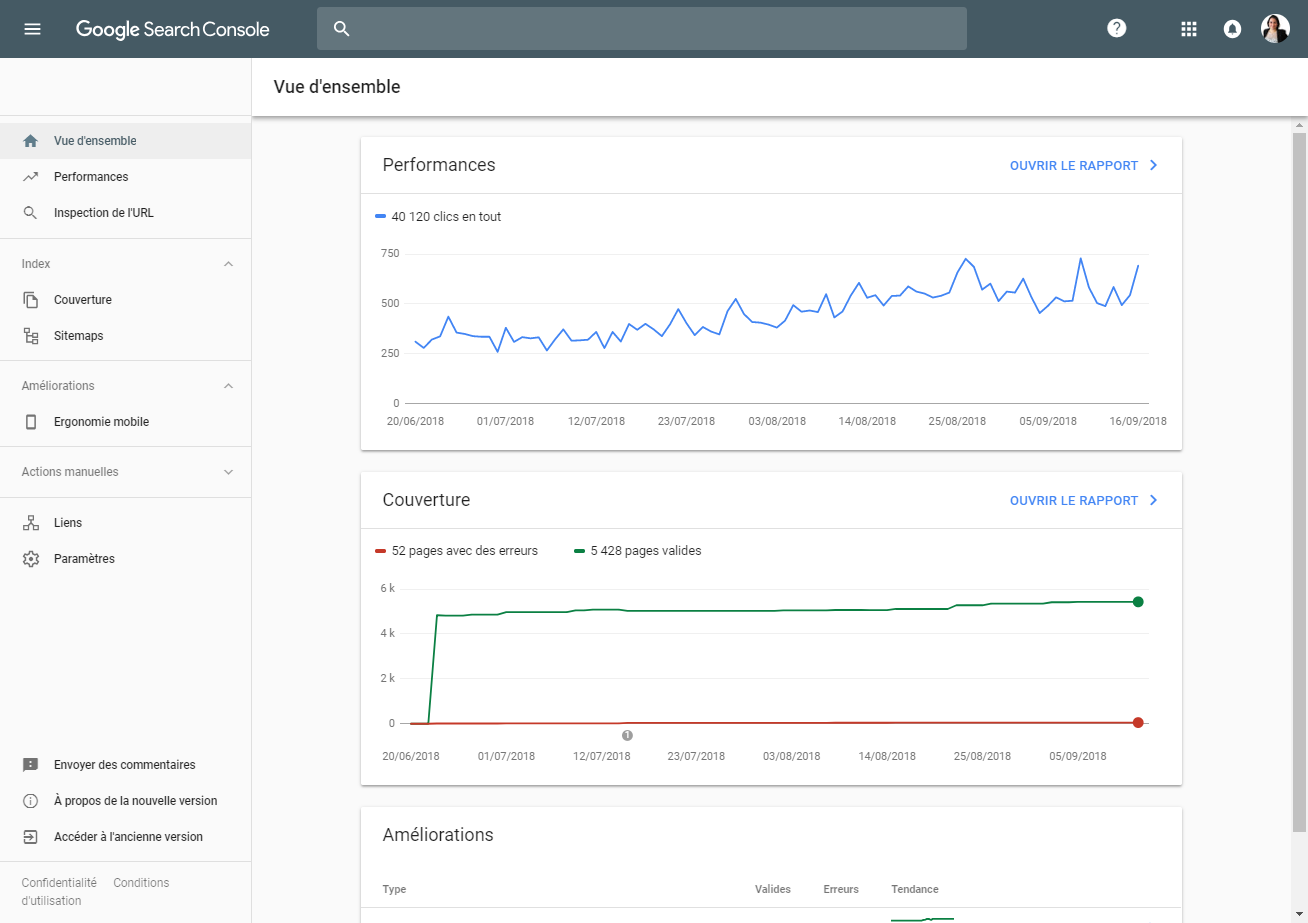Click the feedback icon beside Envoyer des commentaires
The height and width of the screenshot is (923, 1308).
[31, 765]
